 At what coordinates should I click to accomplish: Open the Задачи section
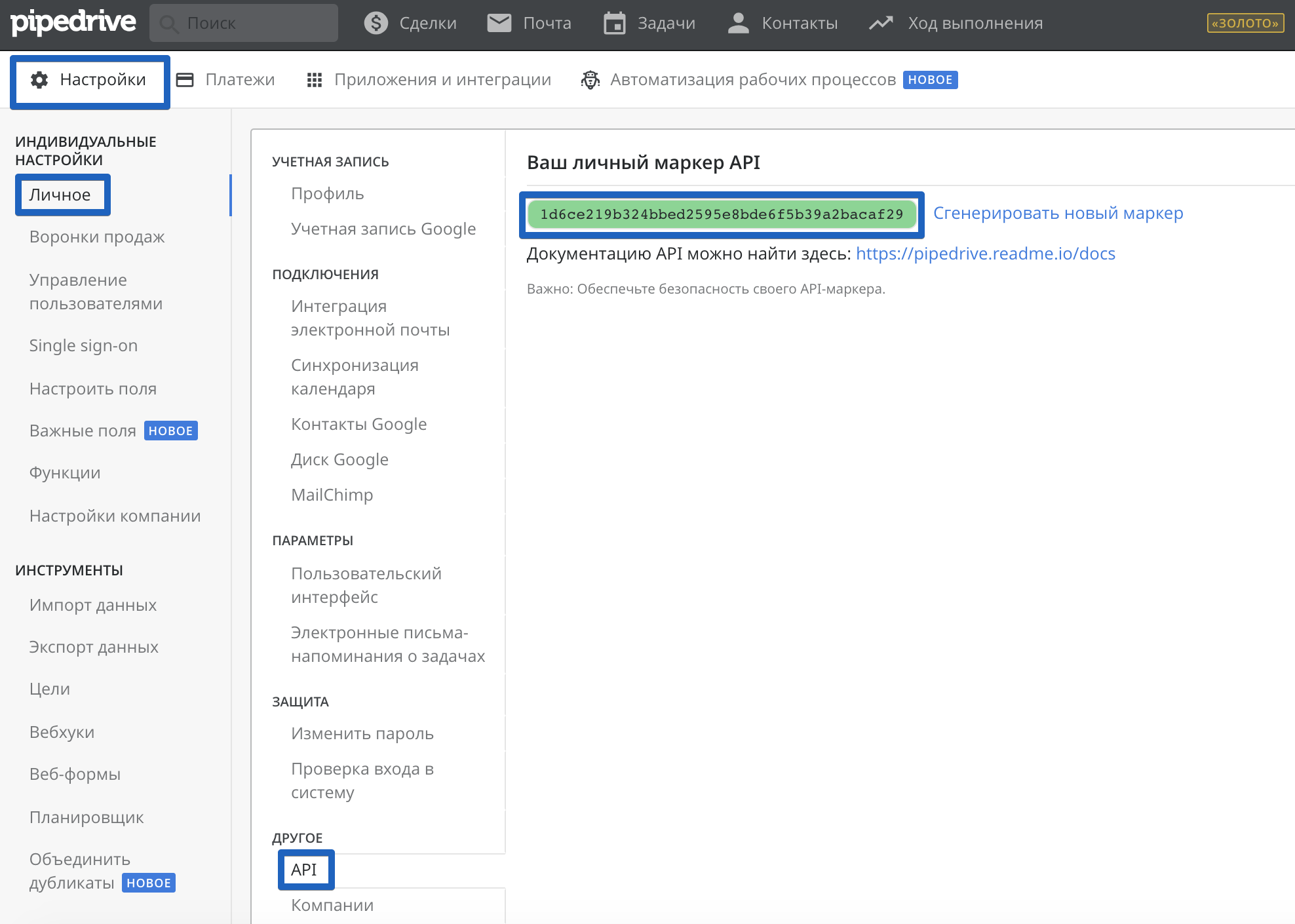[x=667, y=23]
